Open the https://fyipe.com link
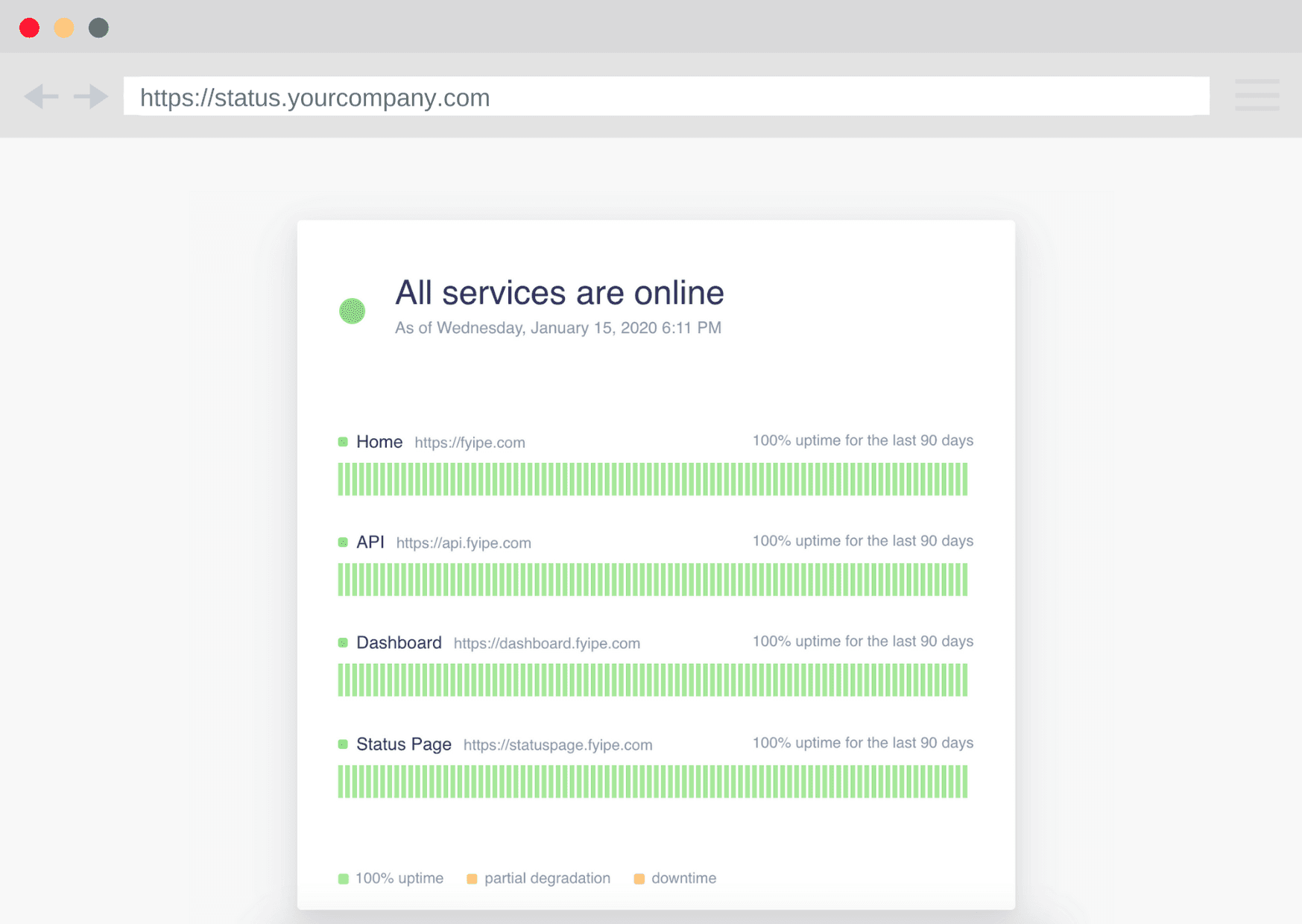Viewport: 1302px width, 924px height. (470, 443)
